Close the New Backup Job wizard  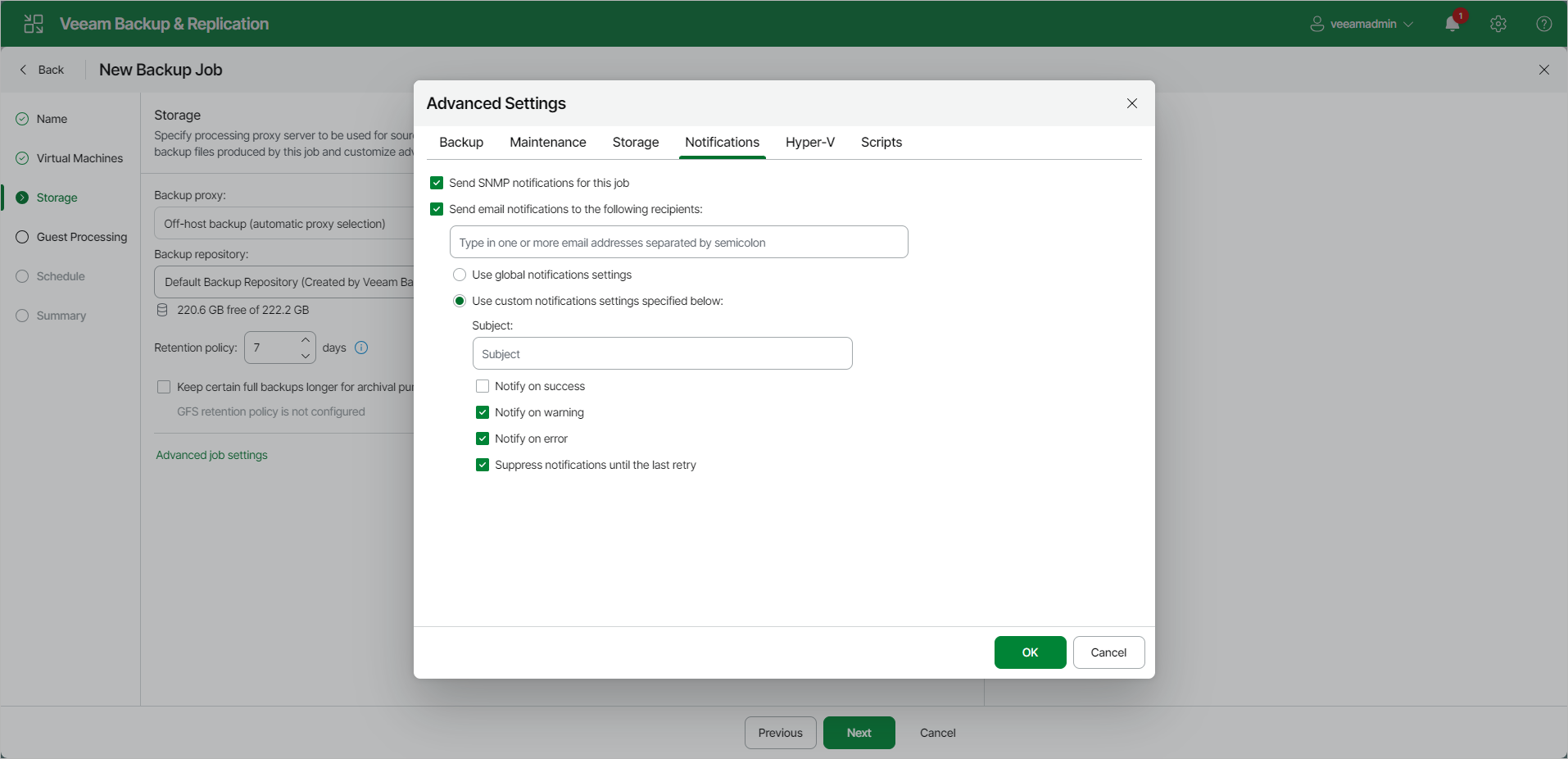[1544, 70]
